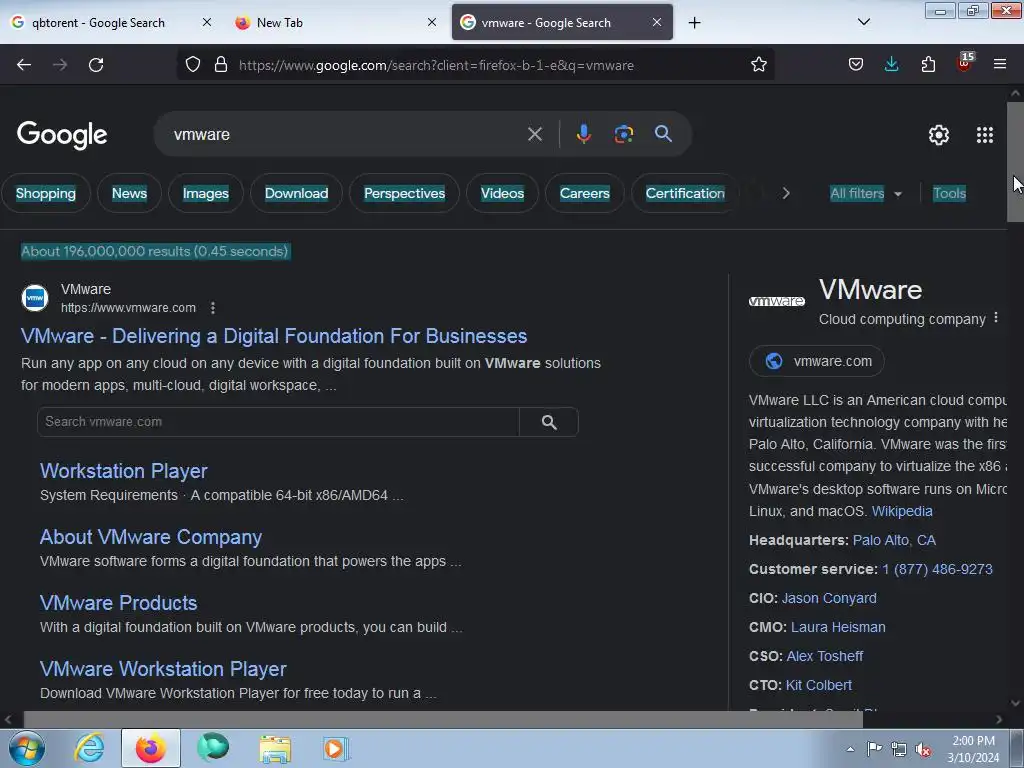Open Laura Heisman CMO link
The height and width of the screenshot is (768, 1024).
[x=838, y=627]
